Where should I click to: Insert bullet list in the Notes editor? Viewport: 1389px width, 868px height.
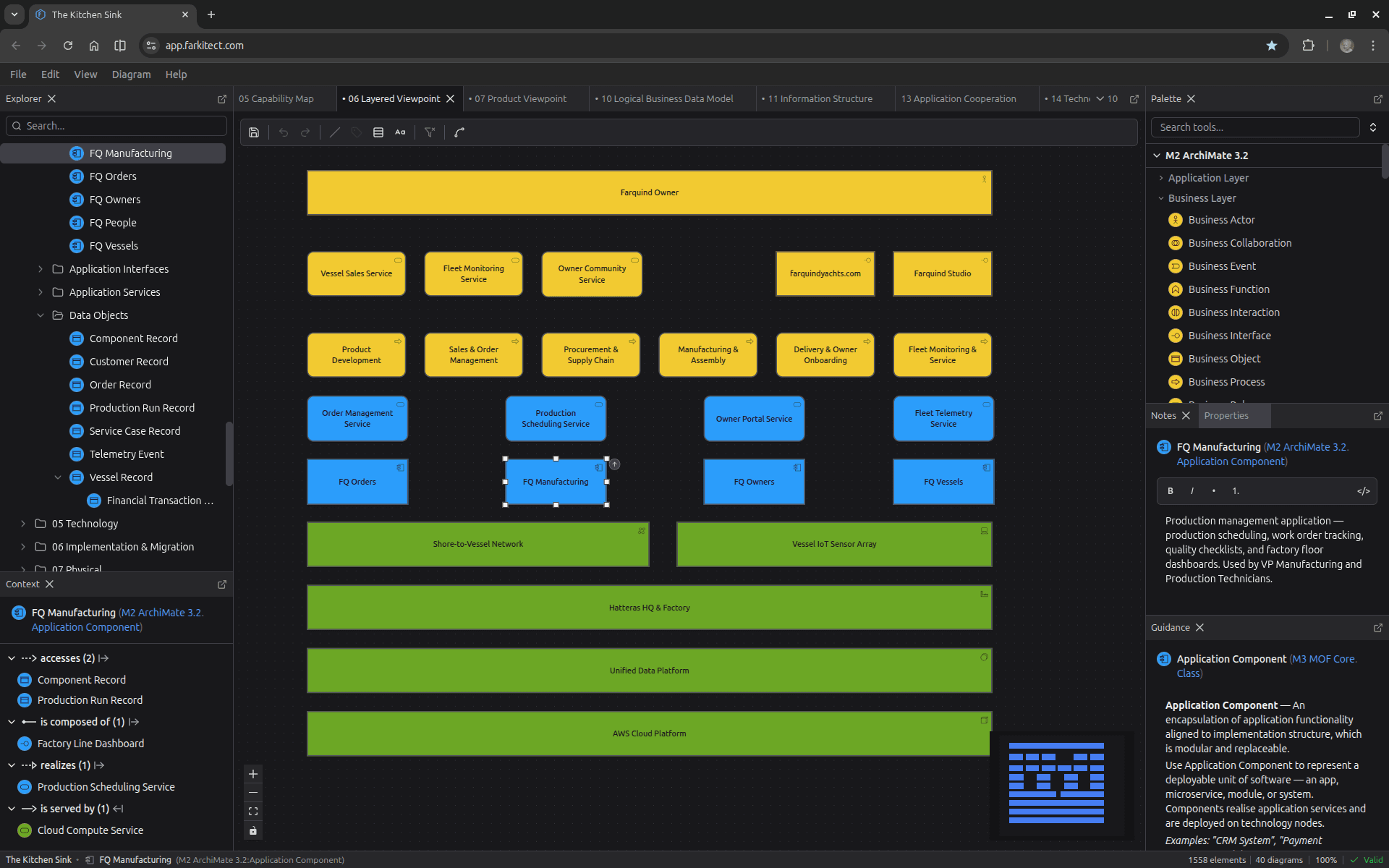coord(1214,491)
